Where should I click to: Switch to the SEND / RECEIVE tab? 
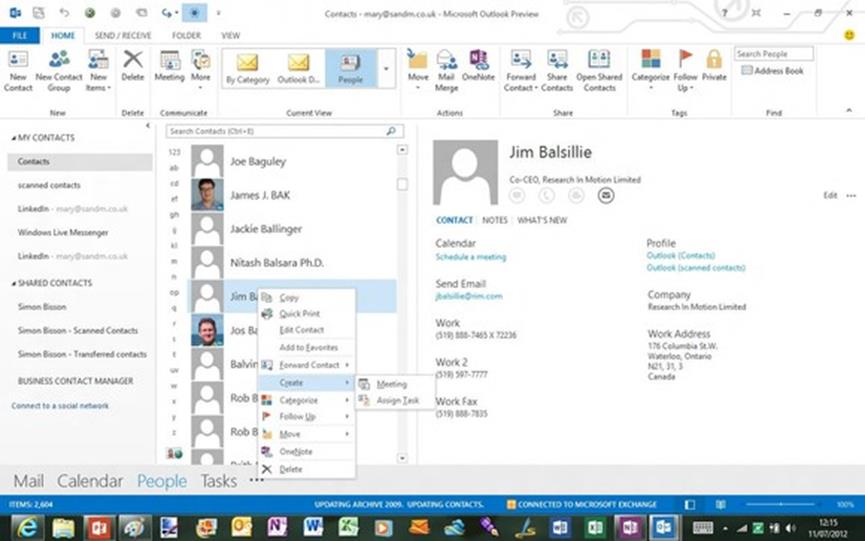coord(122,35)
